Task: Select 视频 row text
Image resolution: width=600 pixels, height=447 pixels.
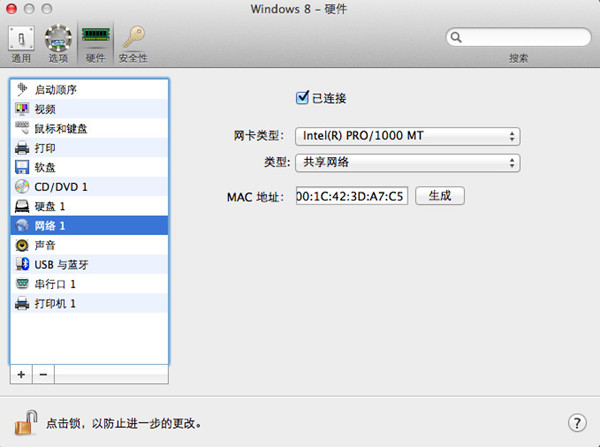Action: (x=45, y=109)
